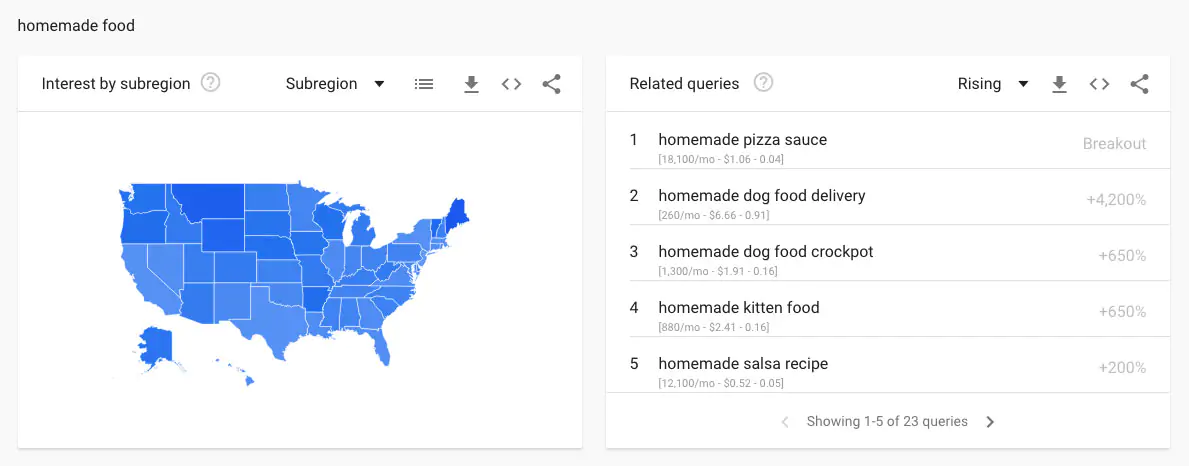Open homemade salsa recipe query
The image size is (1189, 466).
[x=743, y=364]
